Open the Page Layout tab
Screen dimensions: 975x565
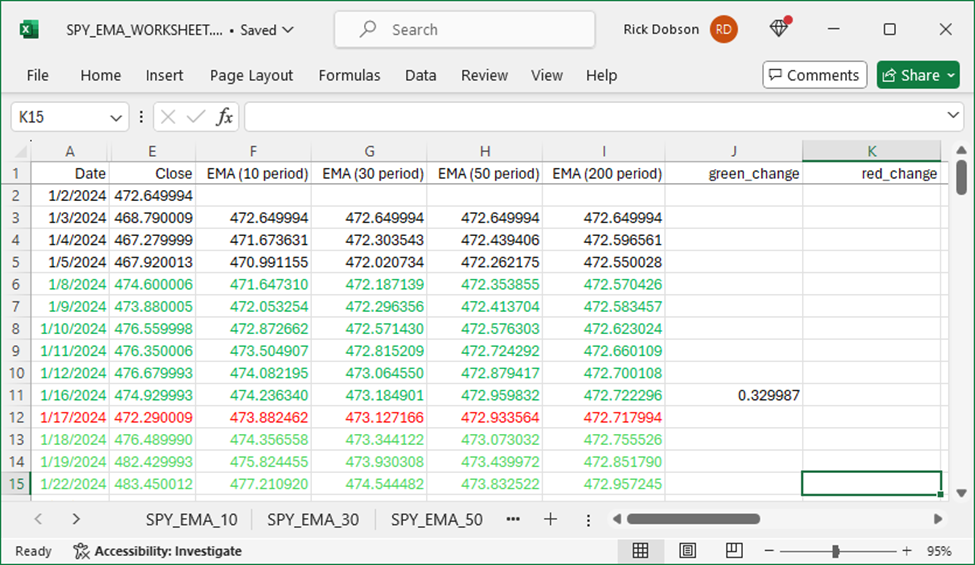[251, 75]
